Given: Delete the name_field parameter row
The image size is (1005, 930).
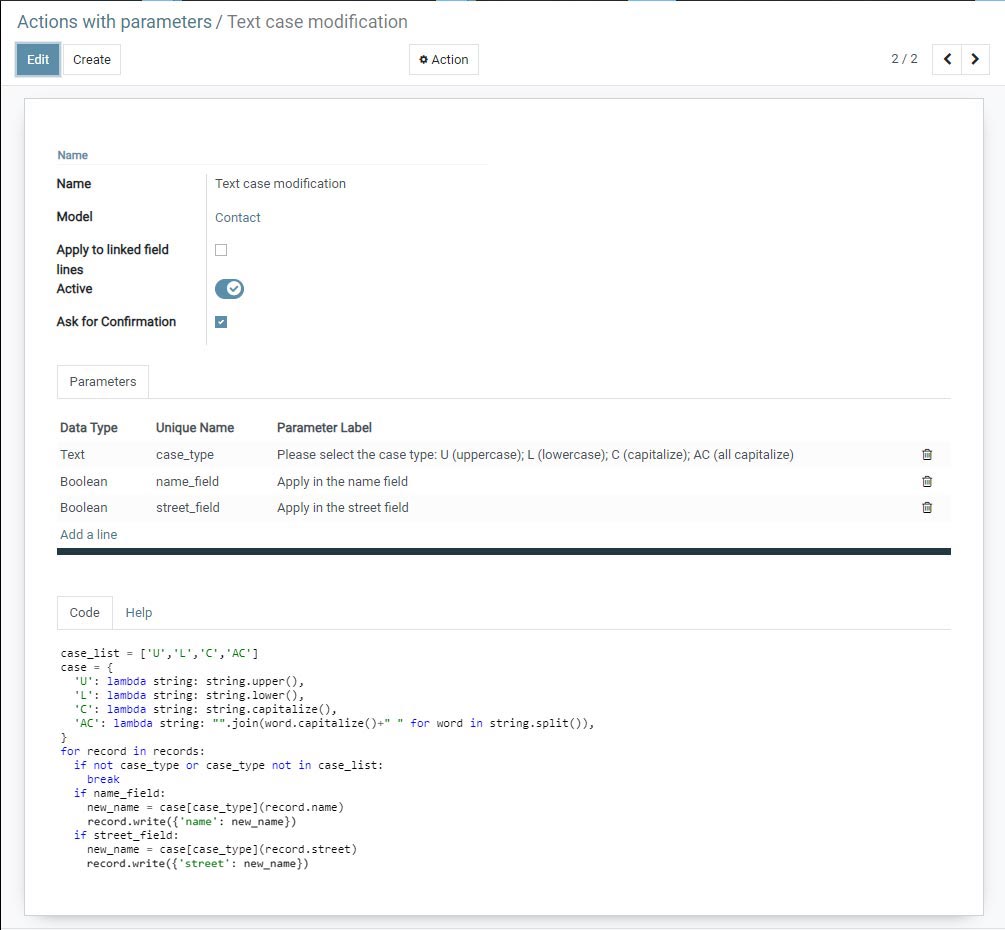Looking at the screenshot, I should tap(927, 481).
